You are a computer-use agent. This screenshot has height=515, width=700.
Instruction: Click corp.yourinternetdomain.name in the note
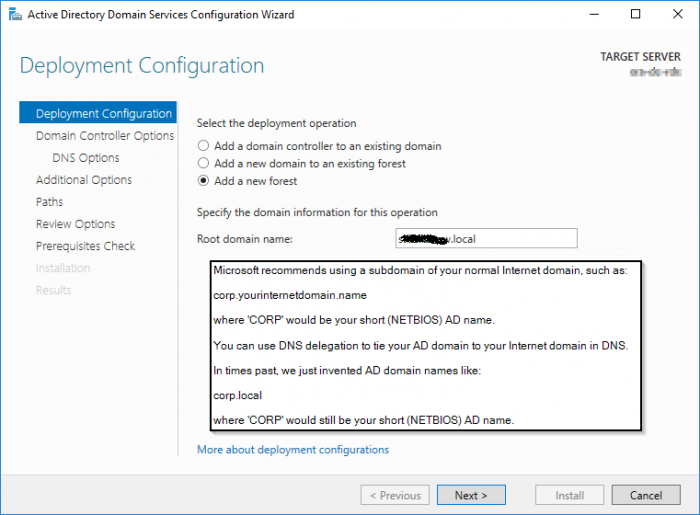pos(290,295)
